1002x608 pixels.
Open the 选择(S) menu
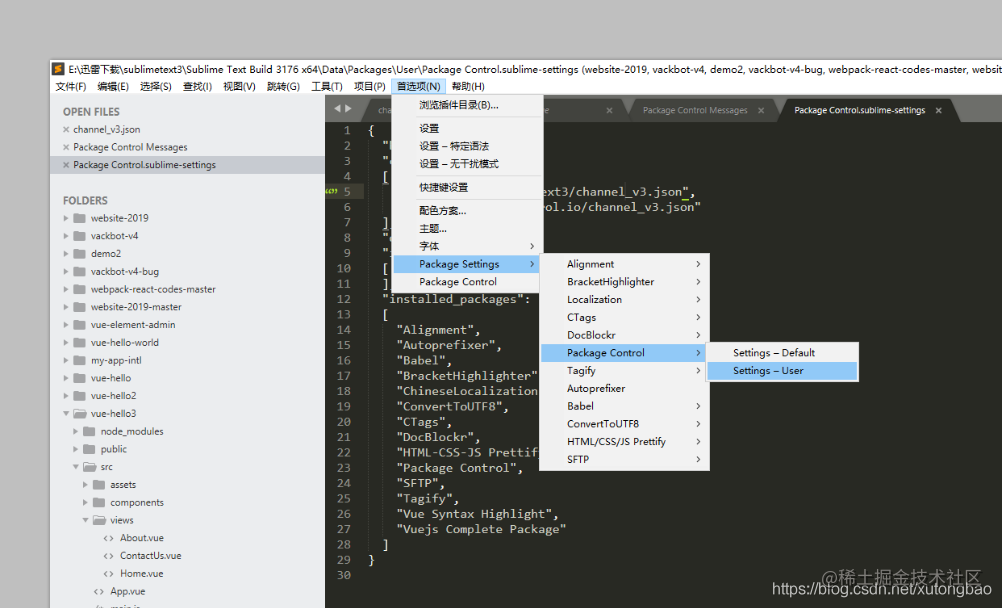(x=156, y=86)
